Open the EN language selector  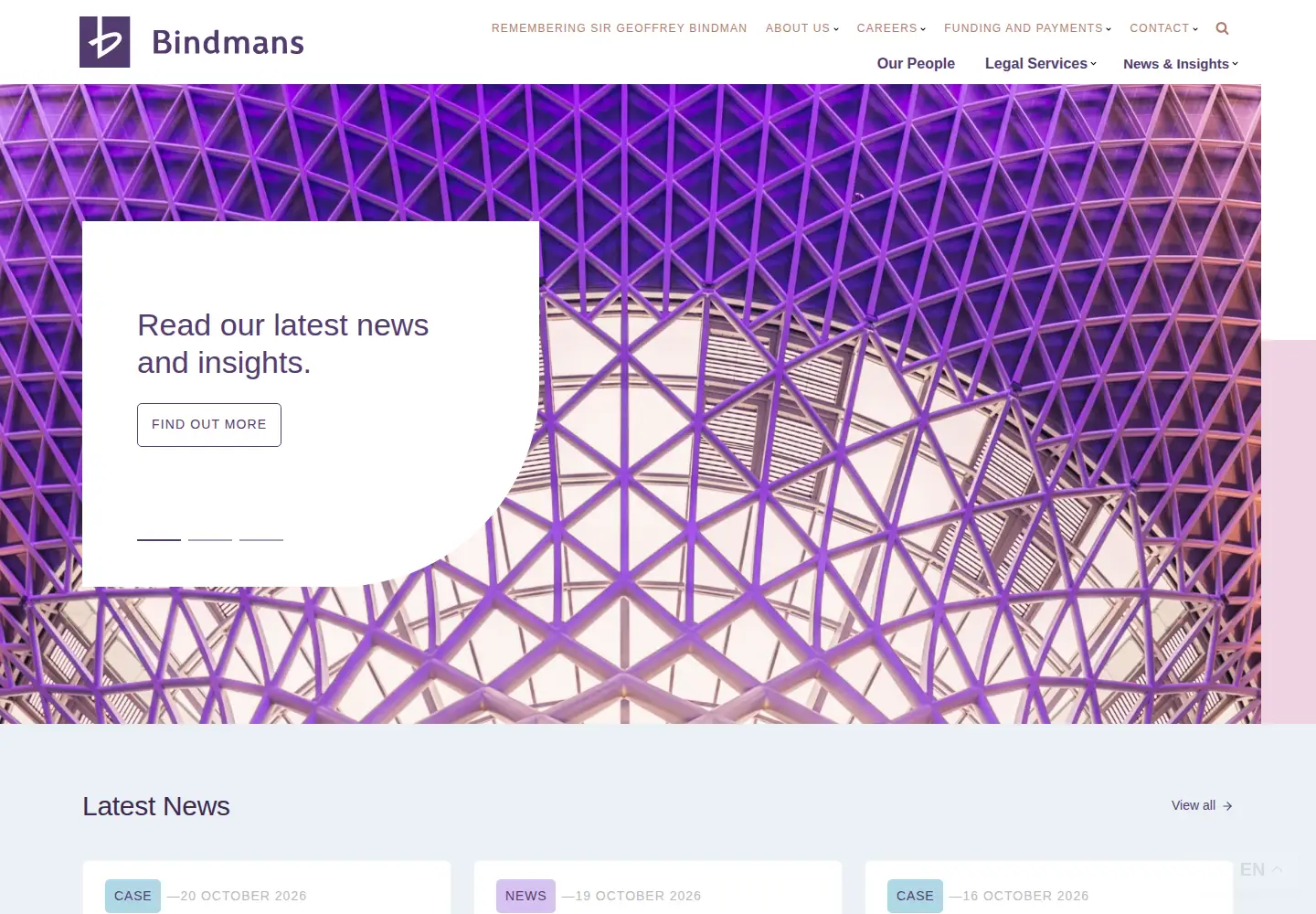point(1261,869)
